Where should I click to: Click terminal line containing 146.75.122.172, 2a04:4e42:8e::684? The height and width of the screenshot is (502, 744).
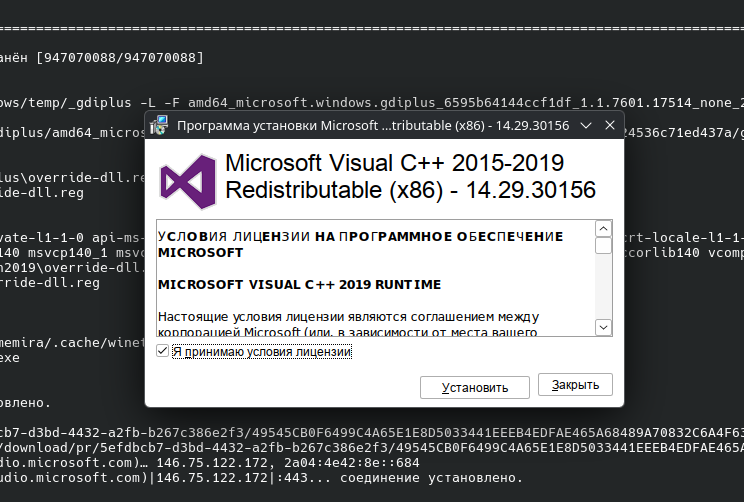(x=210, y=463)
